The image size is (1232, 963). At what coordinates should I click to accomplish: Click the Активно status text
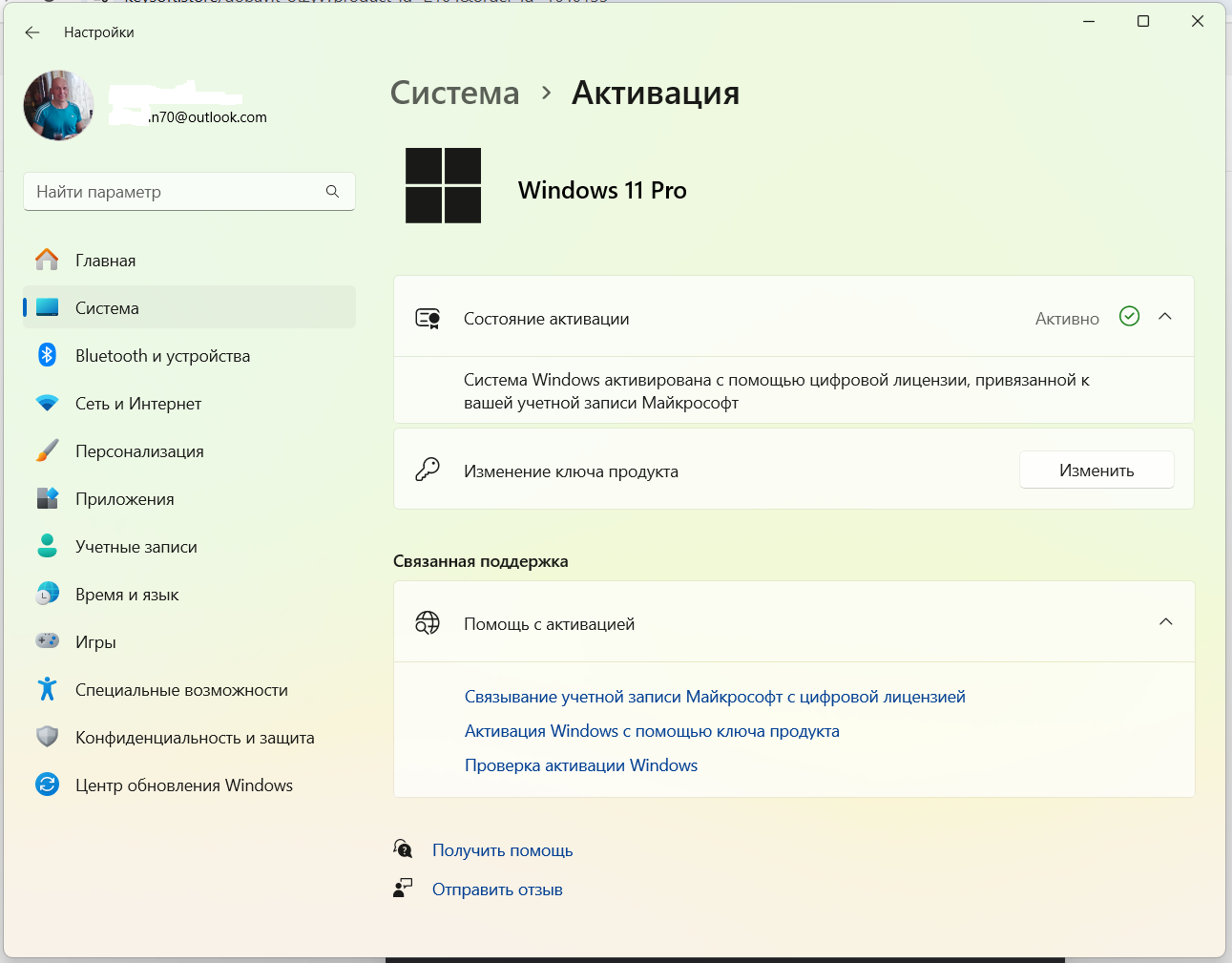pos(1067,319)
